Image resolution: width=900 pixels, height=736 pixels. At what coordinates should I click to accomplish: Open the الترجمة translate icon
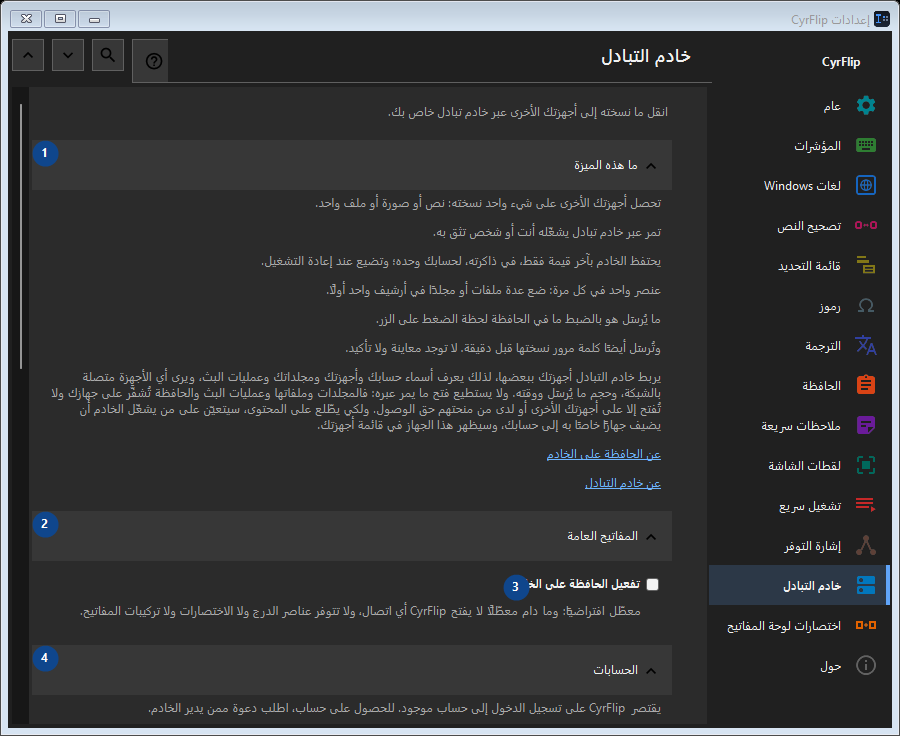pos(866,345)
